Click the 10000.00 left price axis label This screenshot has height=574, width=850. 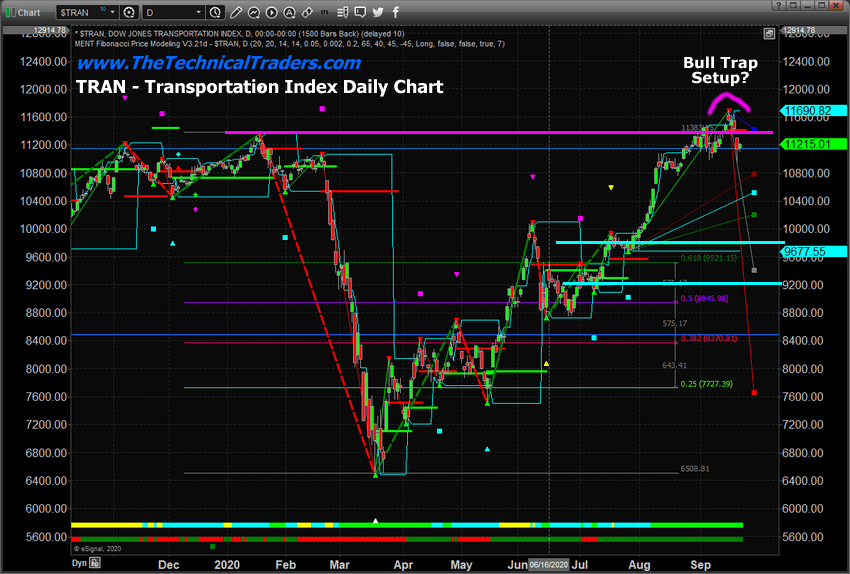[43, 229]
